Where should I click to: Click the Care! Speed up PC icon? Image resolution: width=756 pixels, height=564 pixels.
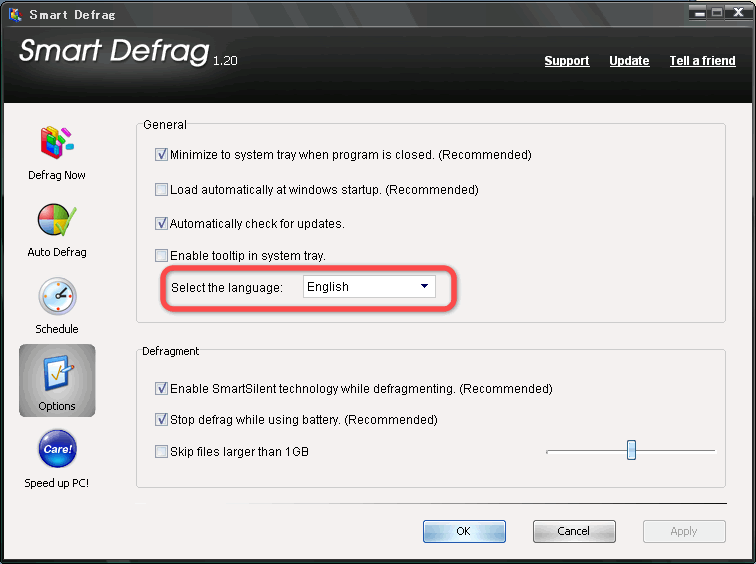[57, 449]
